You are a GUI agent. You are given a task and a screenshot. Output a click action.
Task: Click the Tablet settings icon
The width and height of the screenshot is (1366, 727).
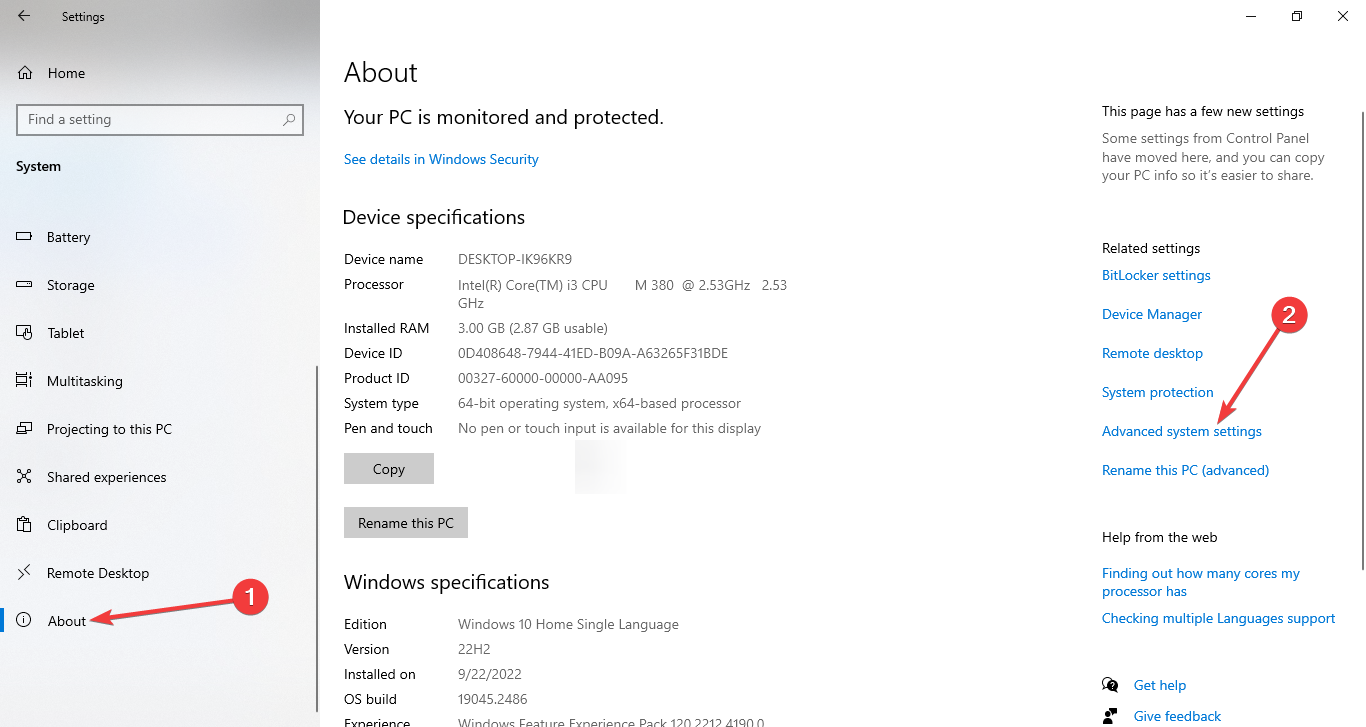tap(24, 332)
